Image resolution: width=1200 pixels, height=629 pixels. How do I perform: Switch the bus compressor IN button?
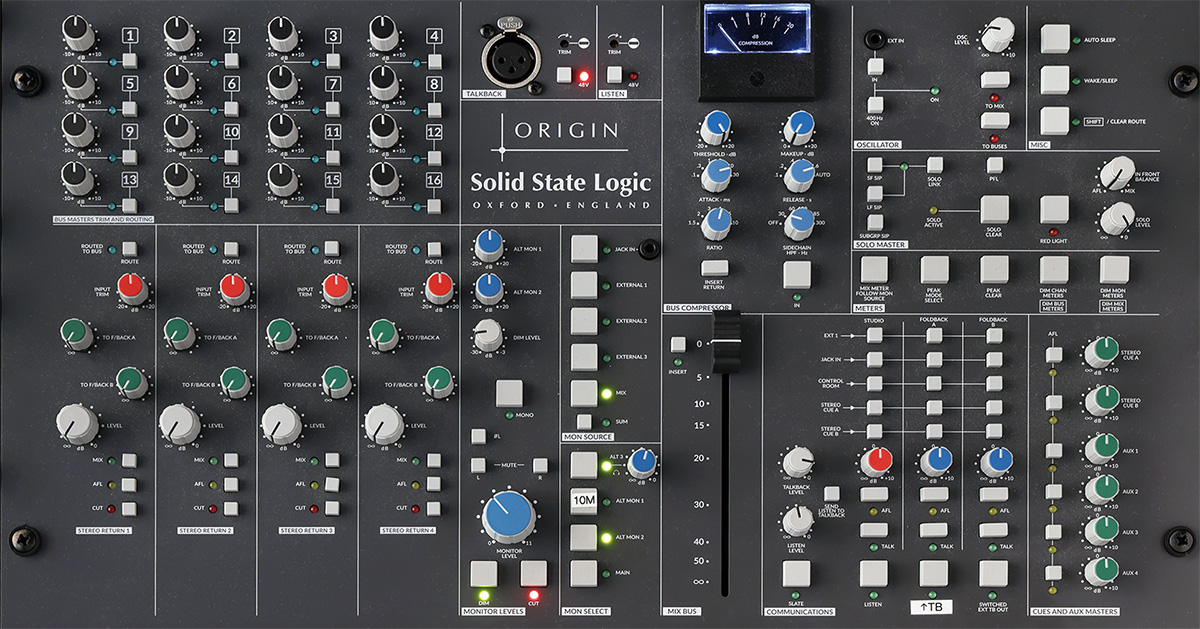797,274
